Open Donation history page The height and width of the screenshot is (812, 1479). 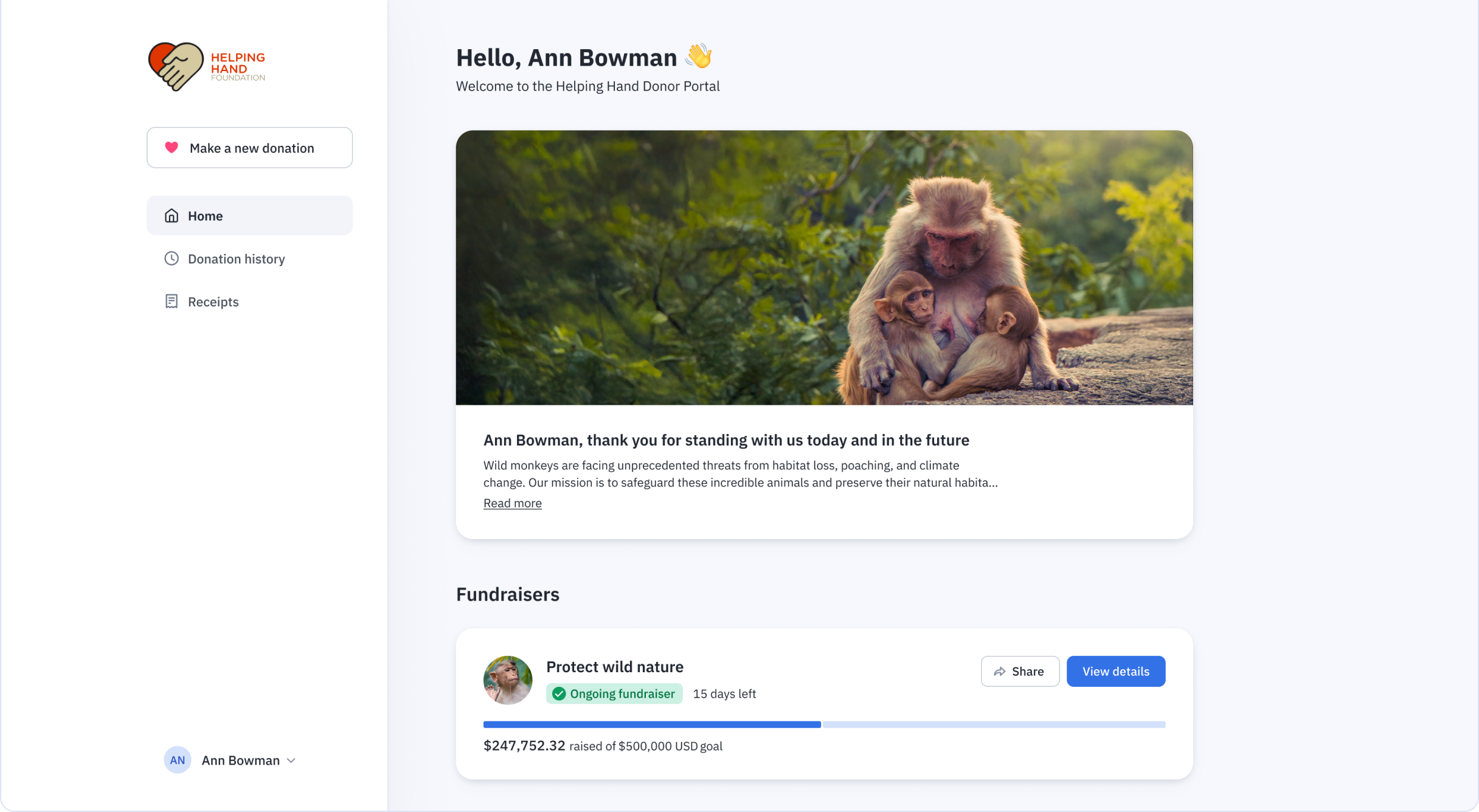236,259
